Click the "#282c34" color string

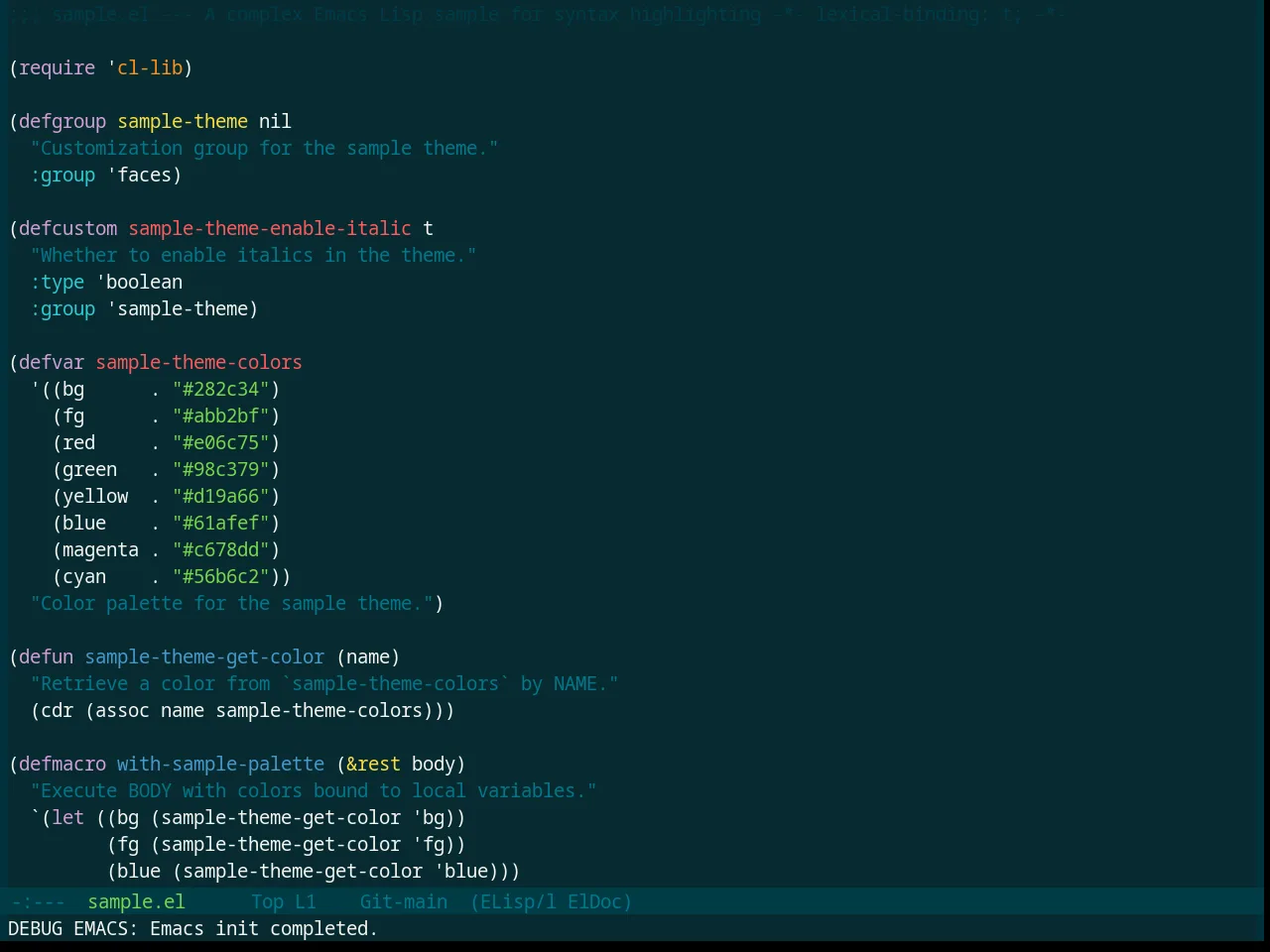220,389
